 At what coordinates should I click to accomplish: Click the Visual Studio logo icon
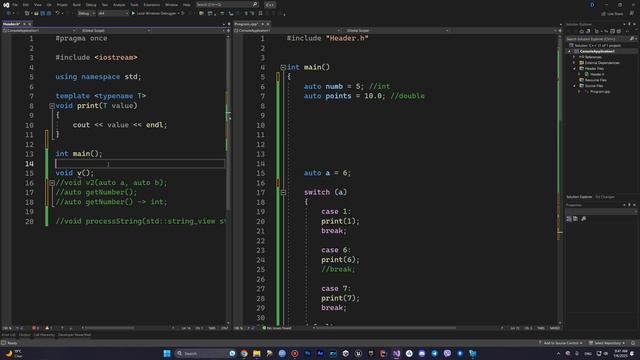[x=6, y=5]
